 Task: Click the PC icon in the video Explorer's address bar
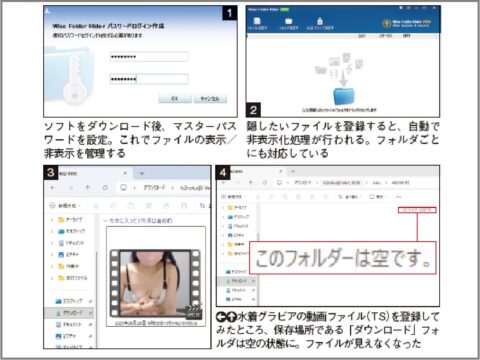(x=123, y=188)
